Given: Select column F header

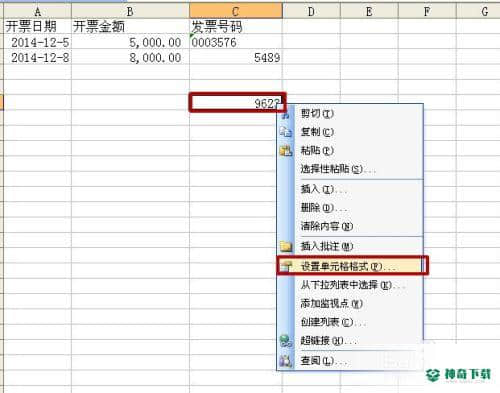Looking at the screenshot, I should (427, 11).
